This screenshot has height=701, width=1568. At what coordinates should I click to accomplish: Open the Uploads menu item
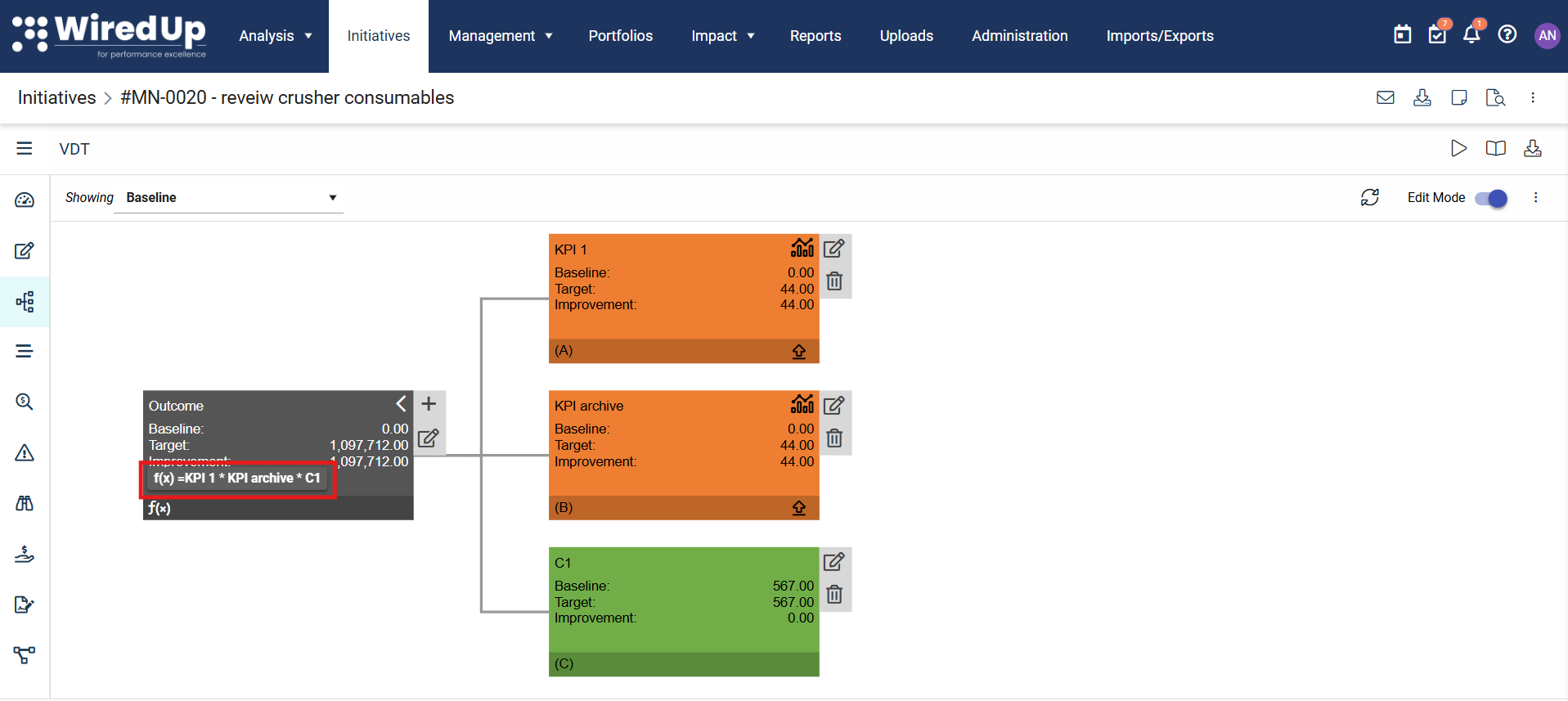click(906, 36)
